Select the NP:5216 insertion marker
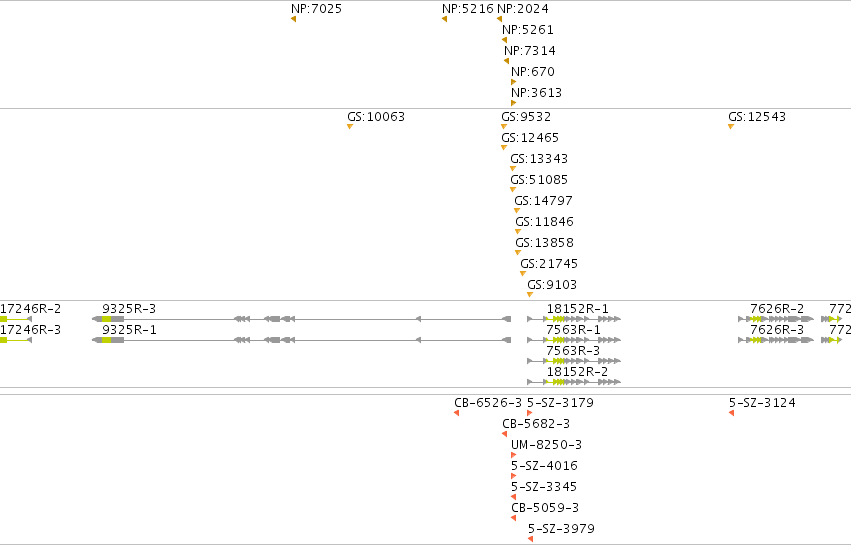Image resolution: width=851 pixels, height=545 pixels. (444, 19)
